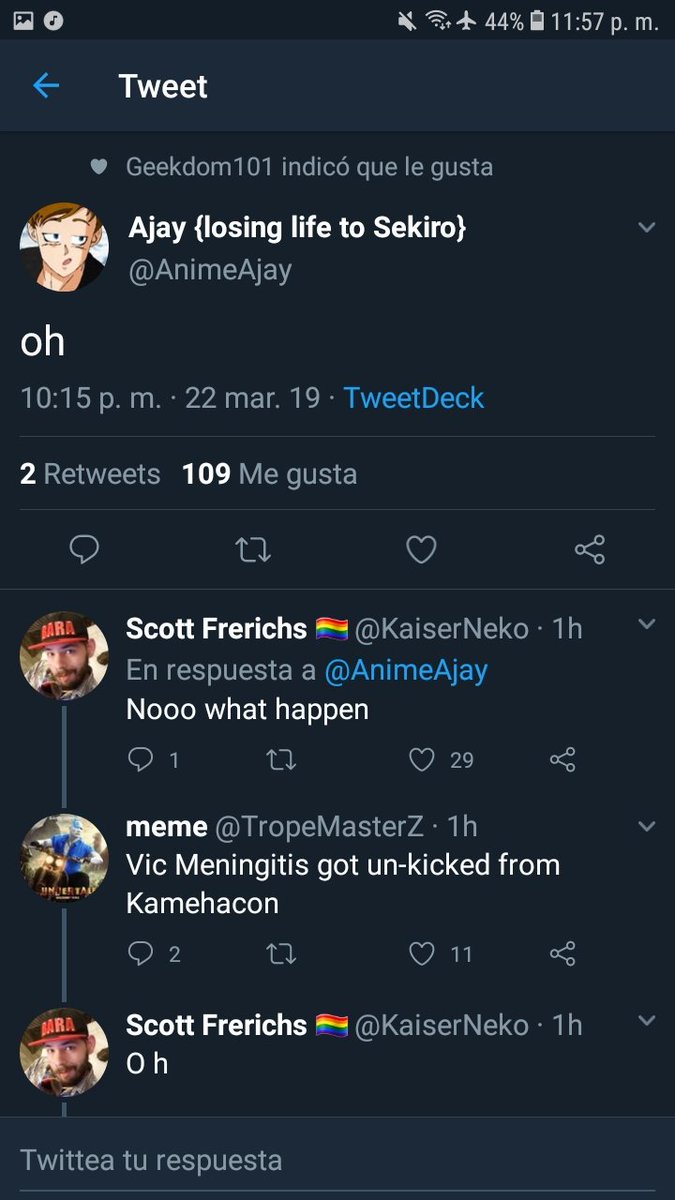
Task: Open options chevron on AnimeAjay's tweet
Action: click(x=646, y=228)
